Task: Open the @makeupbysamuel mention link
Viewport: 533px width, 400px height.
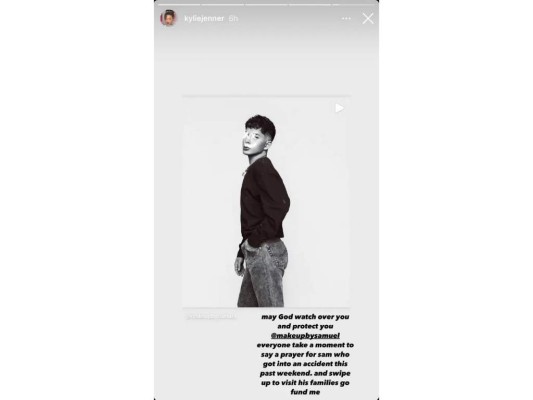Action: point(305,335)
